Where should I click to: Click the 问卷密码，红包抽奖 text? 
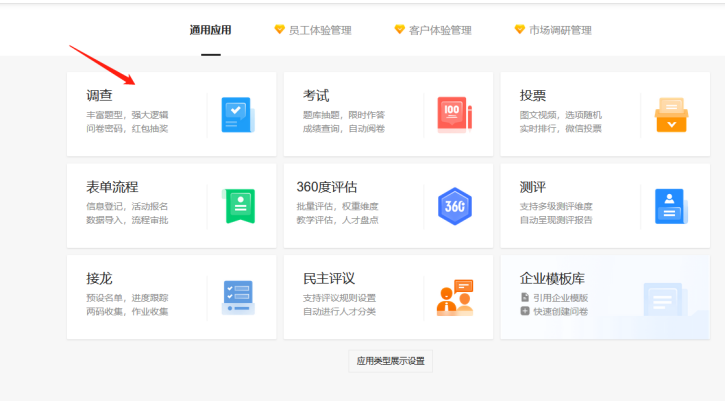coord(127,129)
